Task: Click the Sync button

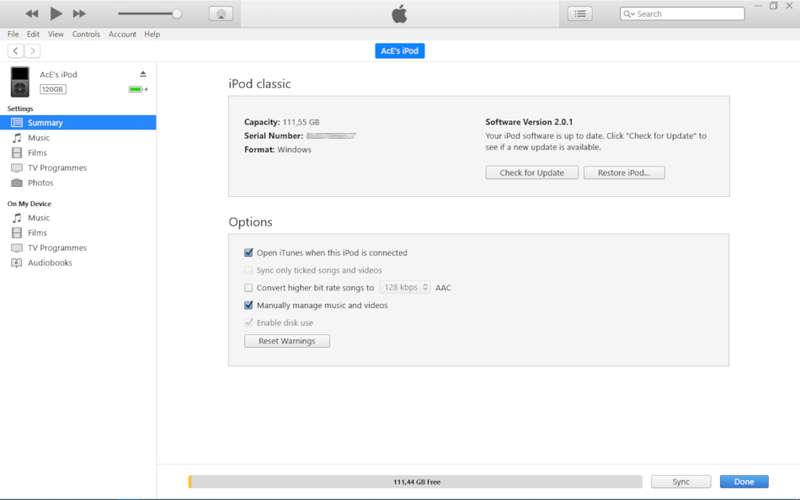Action: pos(681,482)
